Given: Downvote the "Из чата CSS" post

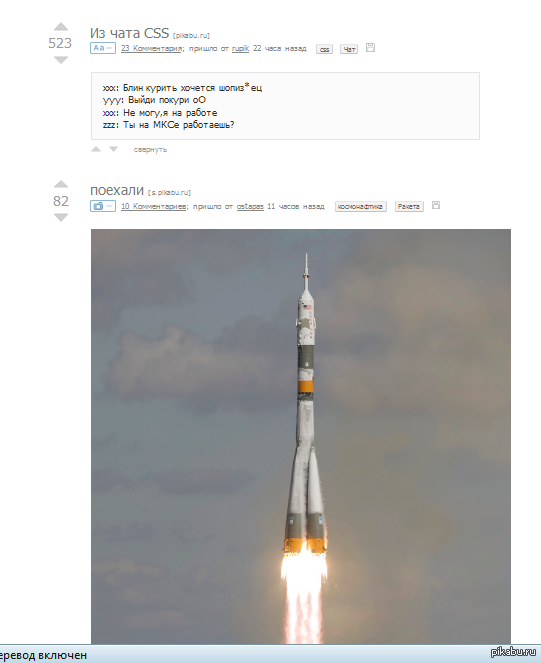Looking at the screenshot, I should (61, 60).
